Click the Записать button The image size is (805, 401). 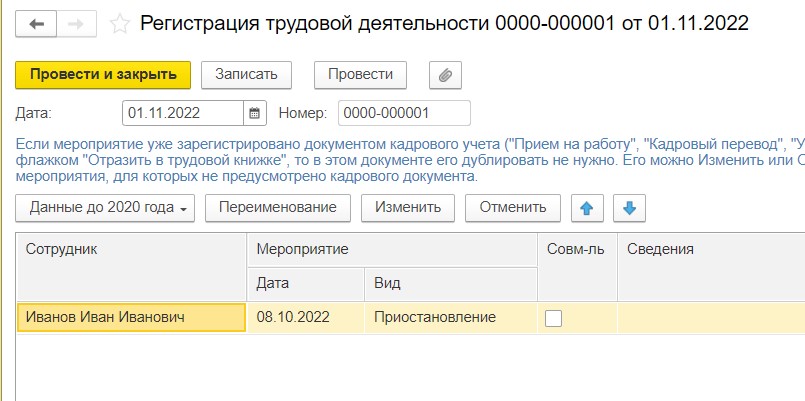point(245,74)
